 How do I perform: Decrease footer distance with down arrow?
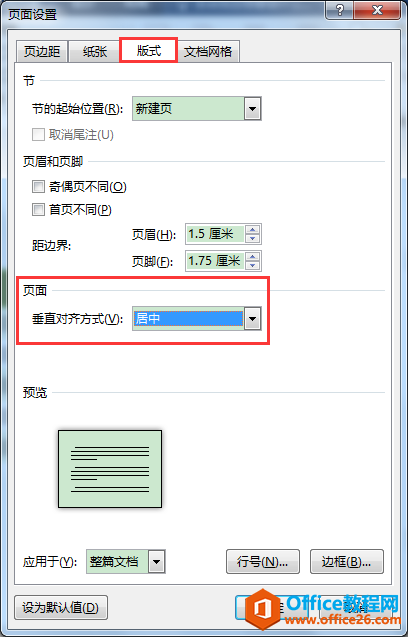click(253, 265)
